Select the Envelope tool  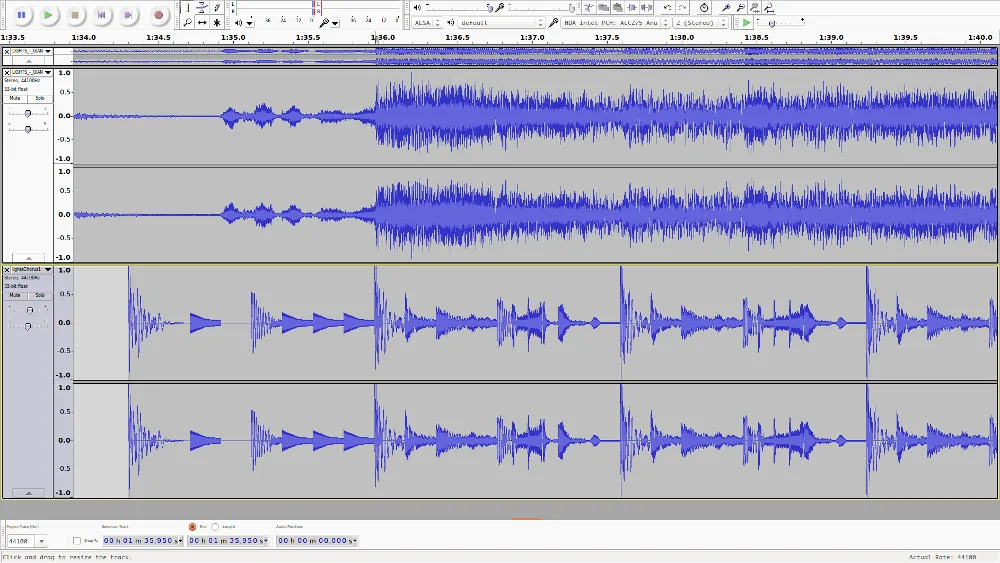point(202,8)
